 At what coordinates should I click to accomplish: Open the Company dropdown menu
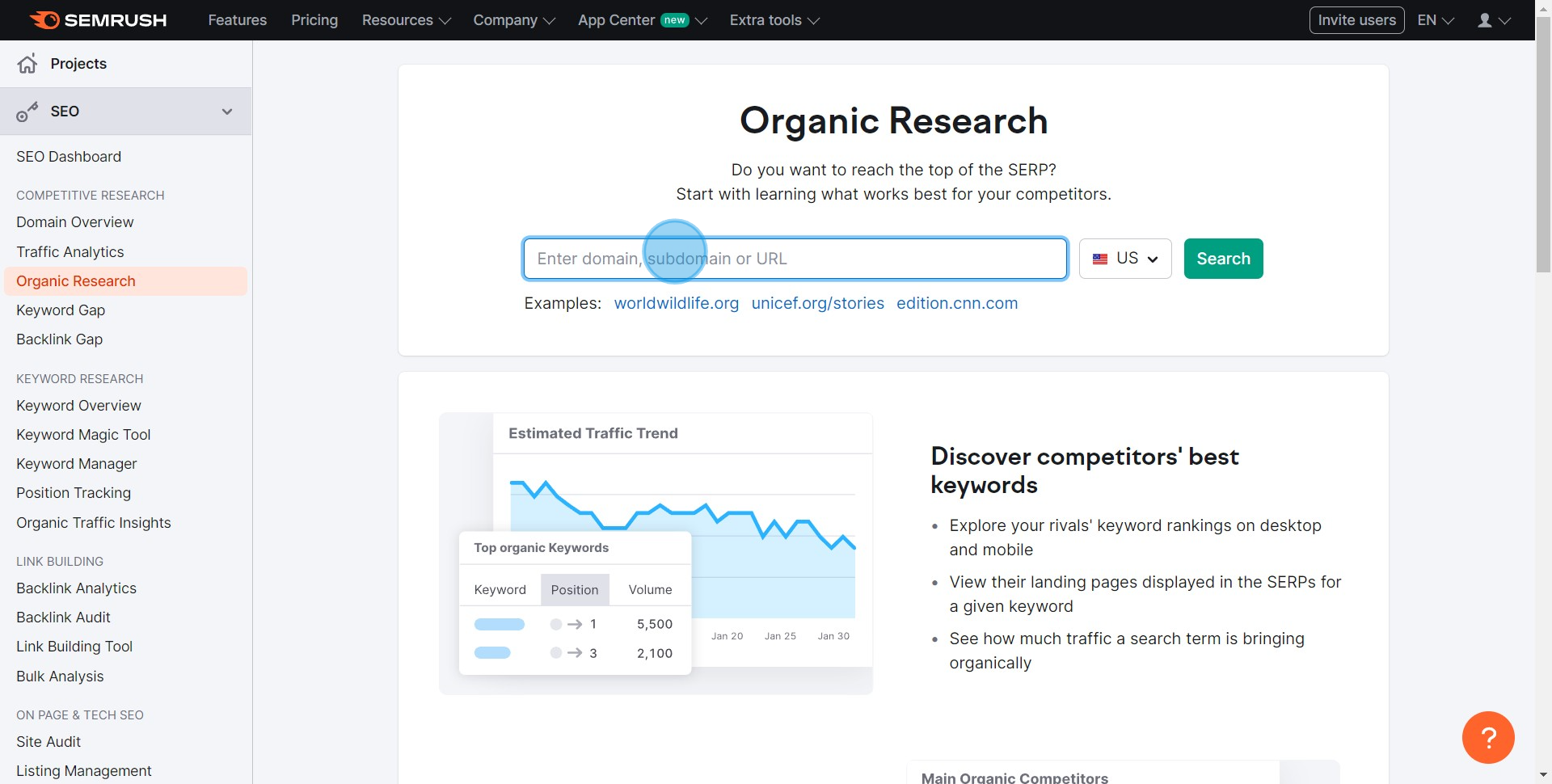coord(514,20)
